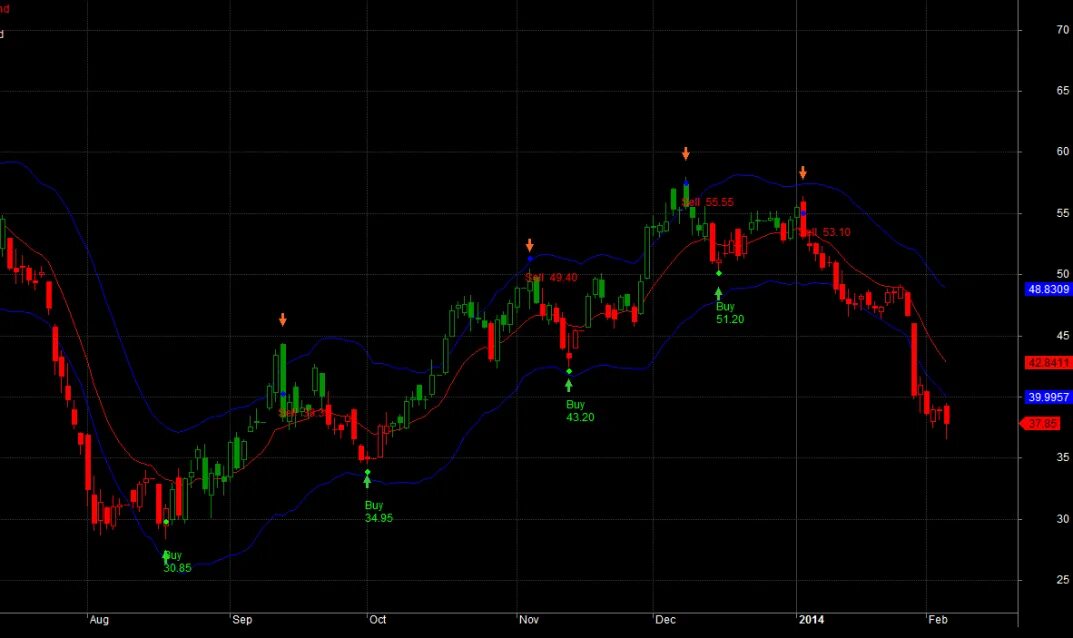Open the white indicator label top left

3,34
